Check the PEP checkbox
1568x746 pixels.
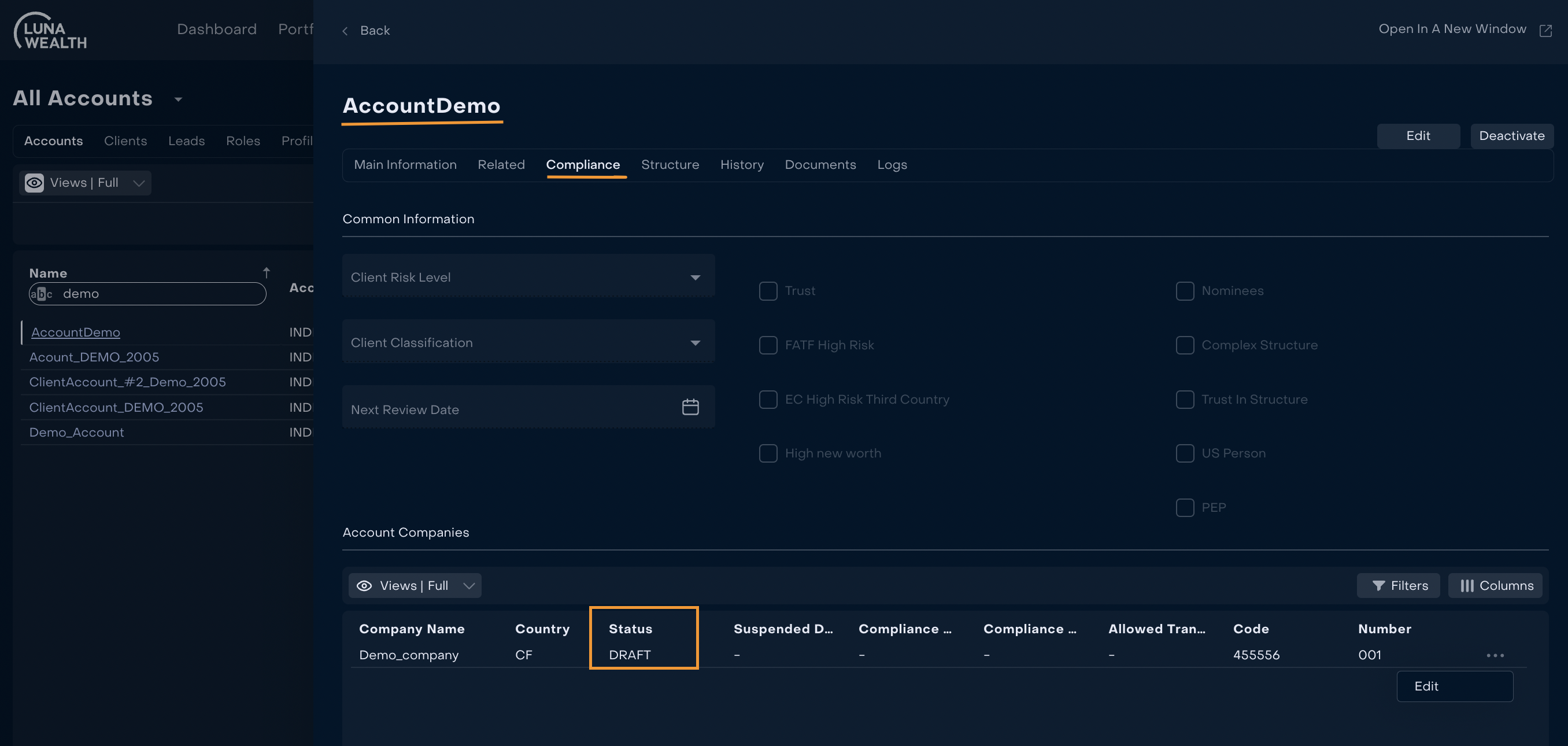[1185, 507]
